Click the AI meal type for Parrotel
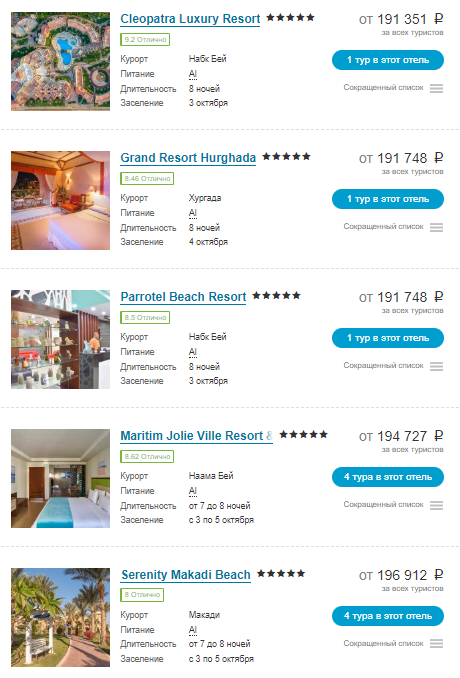 click(193, 352)
